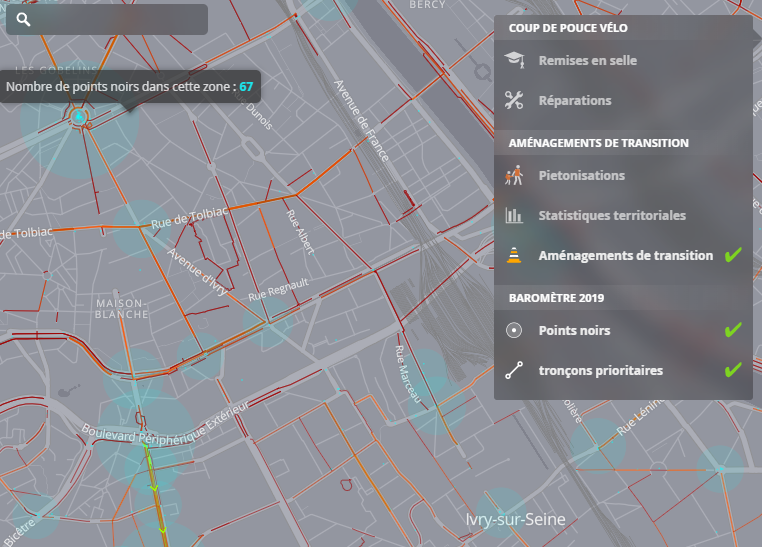Focus the map search input field
This screenshot has width=762, height=547.
[x=118, y=20]
